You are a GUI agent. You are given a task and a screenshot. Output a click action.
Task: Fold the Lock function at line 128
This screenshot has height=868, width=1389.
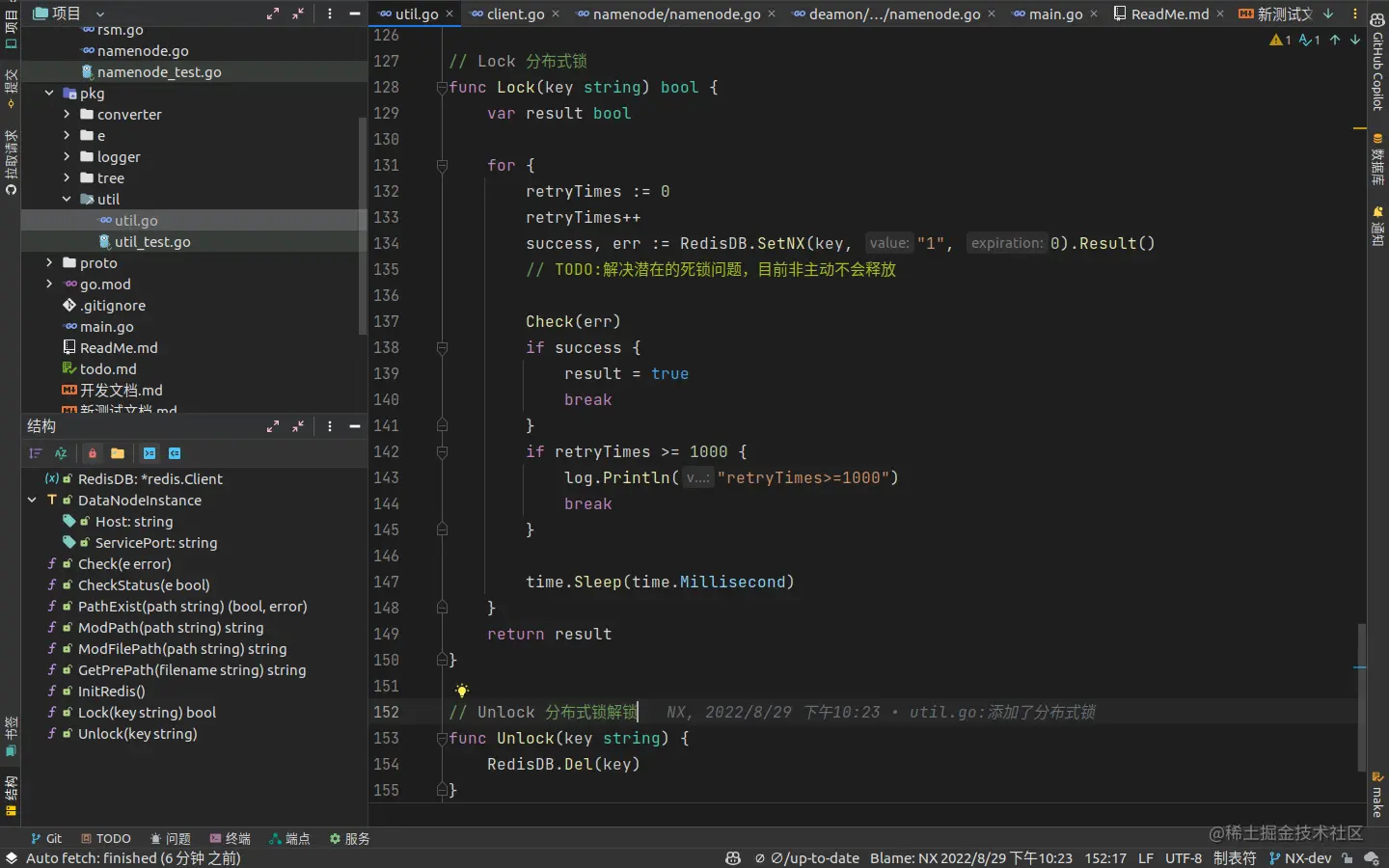pos(442,88)
